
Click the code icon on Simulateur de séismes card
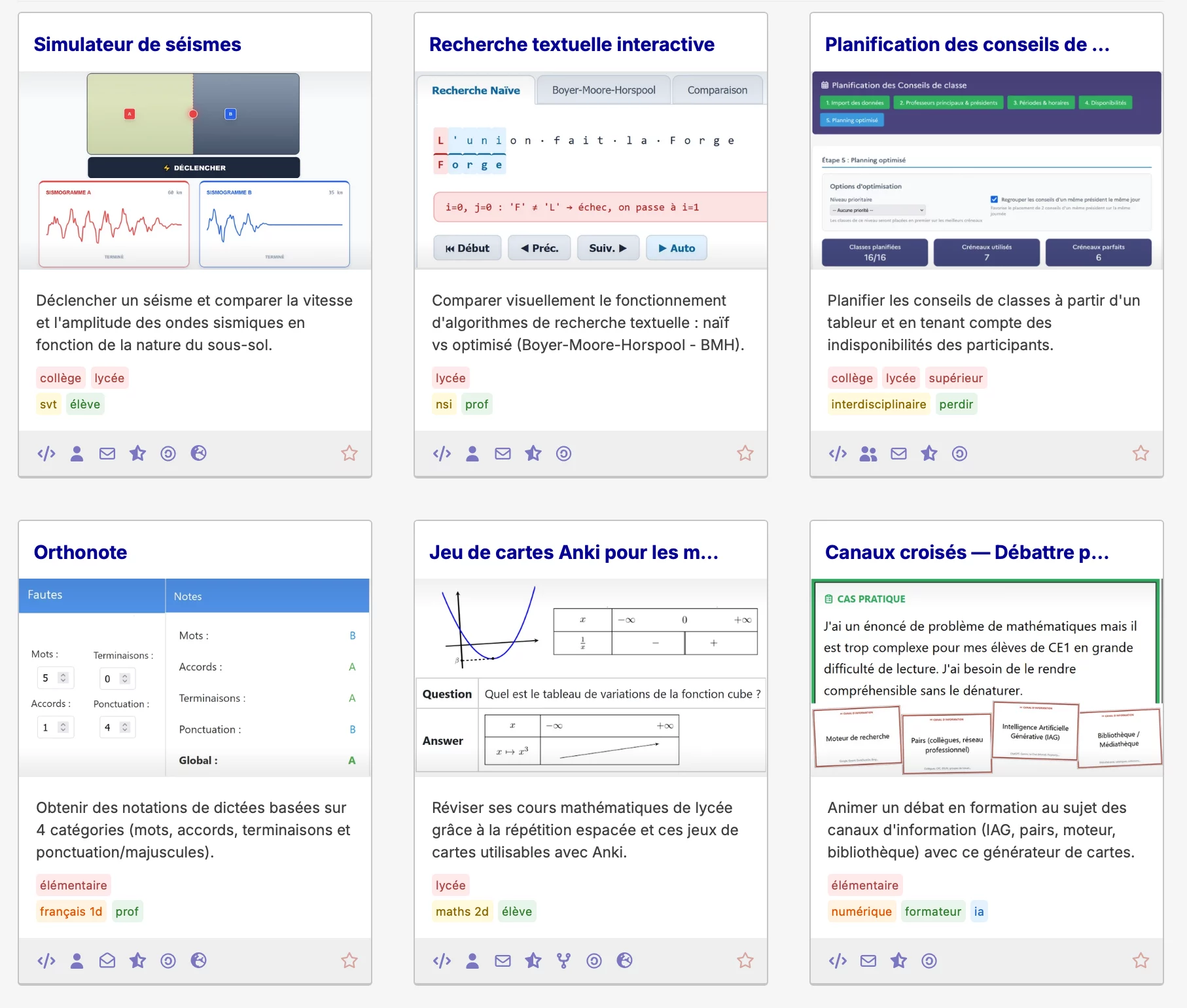pos(46,454)
